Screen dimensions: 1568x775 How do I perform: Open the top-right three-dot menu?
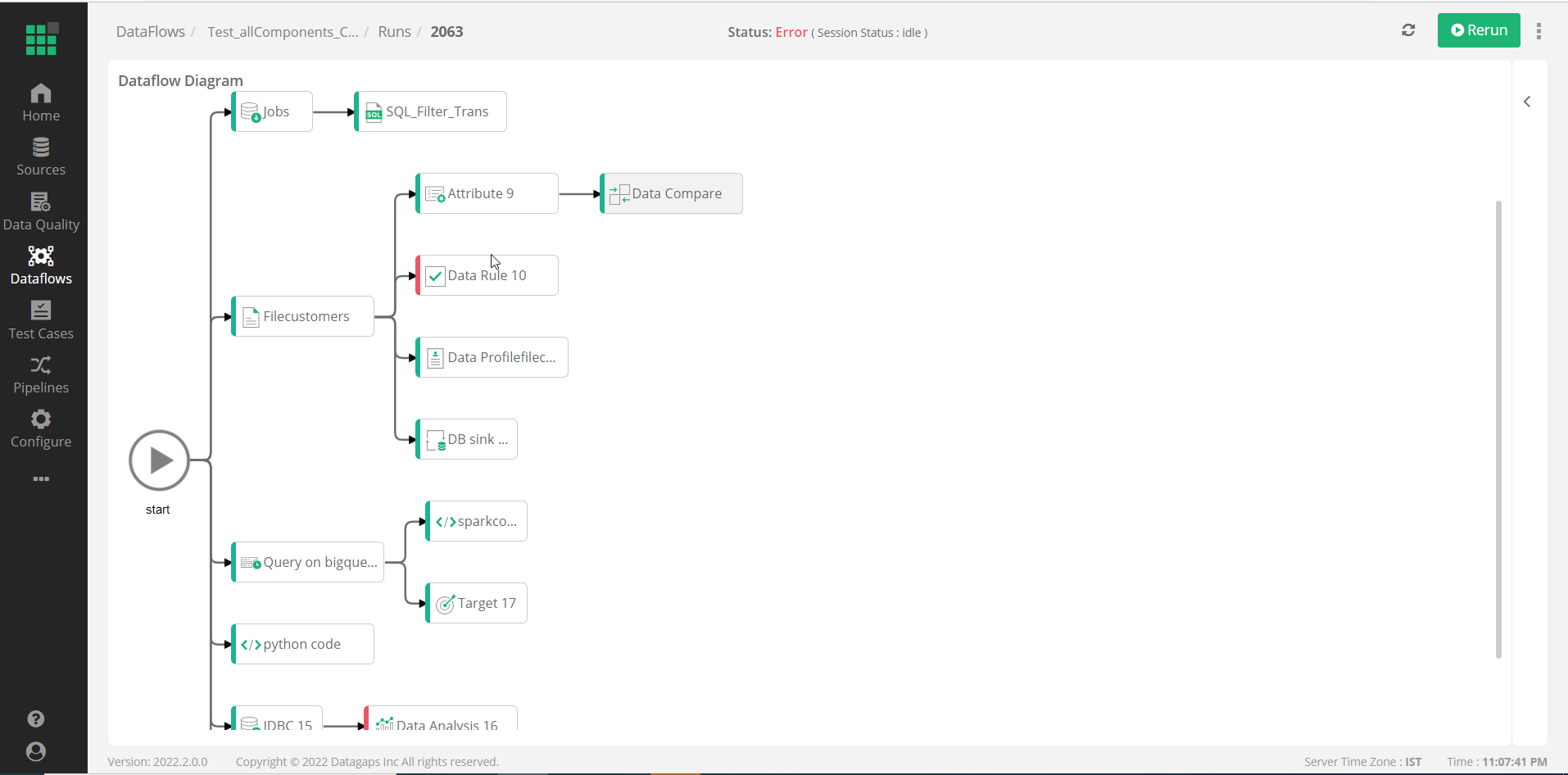(1539, 32)
